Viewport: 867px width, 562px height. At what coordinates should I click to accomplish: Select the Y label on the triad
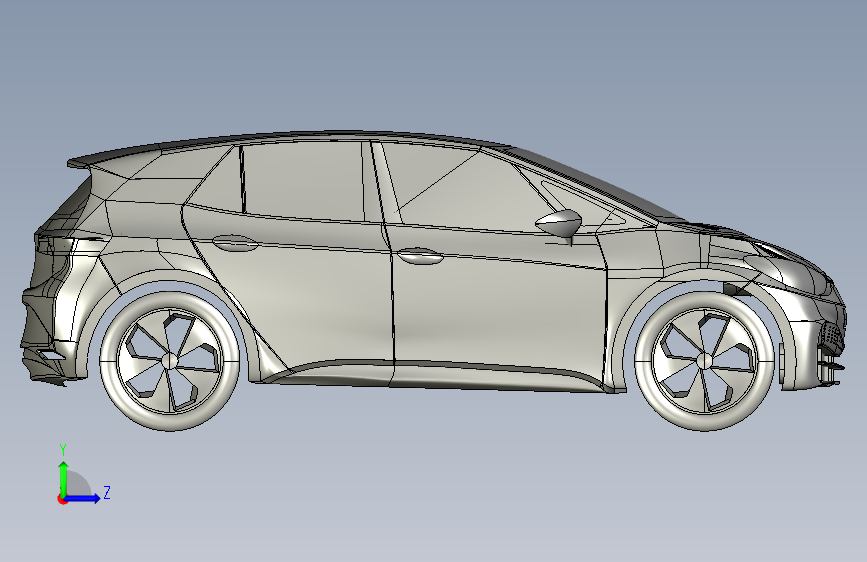coord(63,450)
